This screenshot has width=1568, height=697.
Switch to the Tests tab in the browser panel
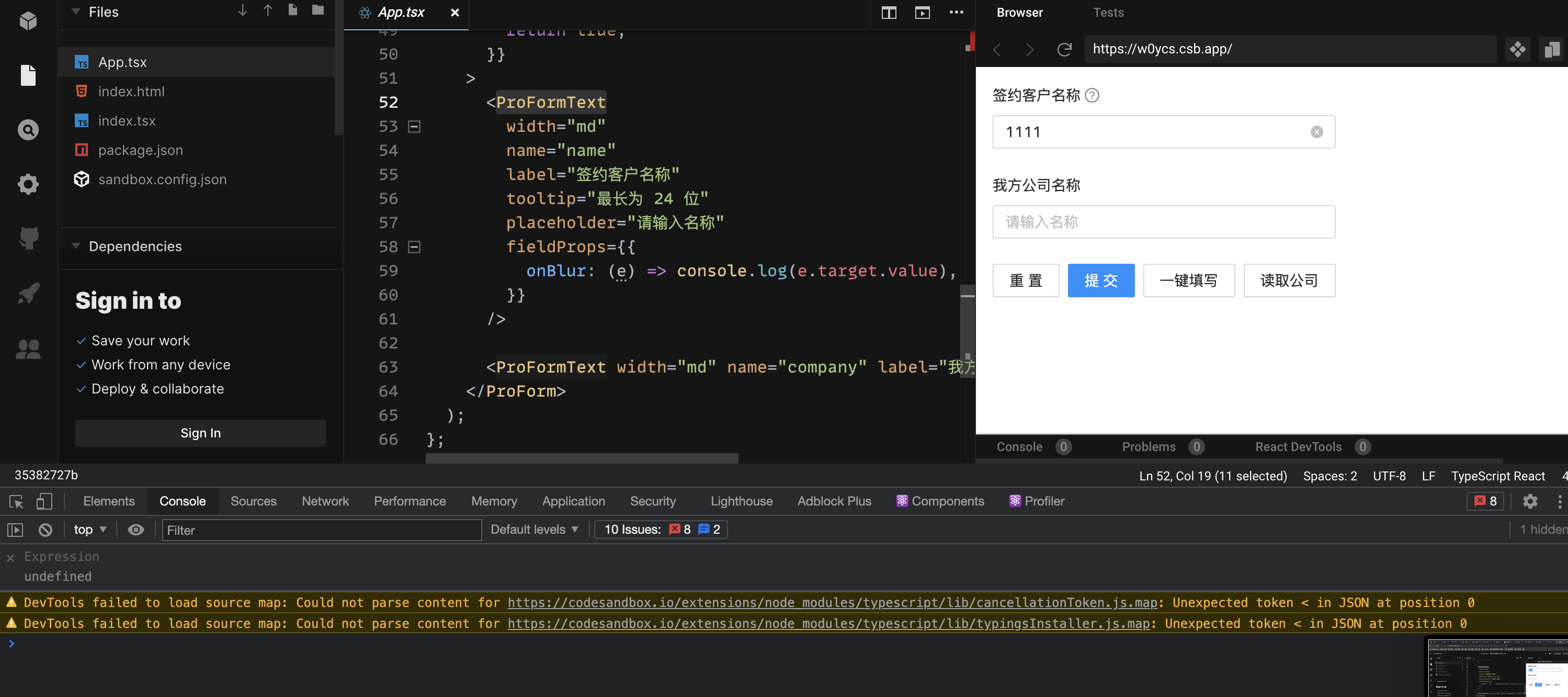coord(1107,12)
